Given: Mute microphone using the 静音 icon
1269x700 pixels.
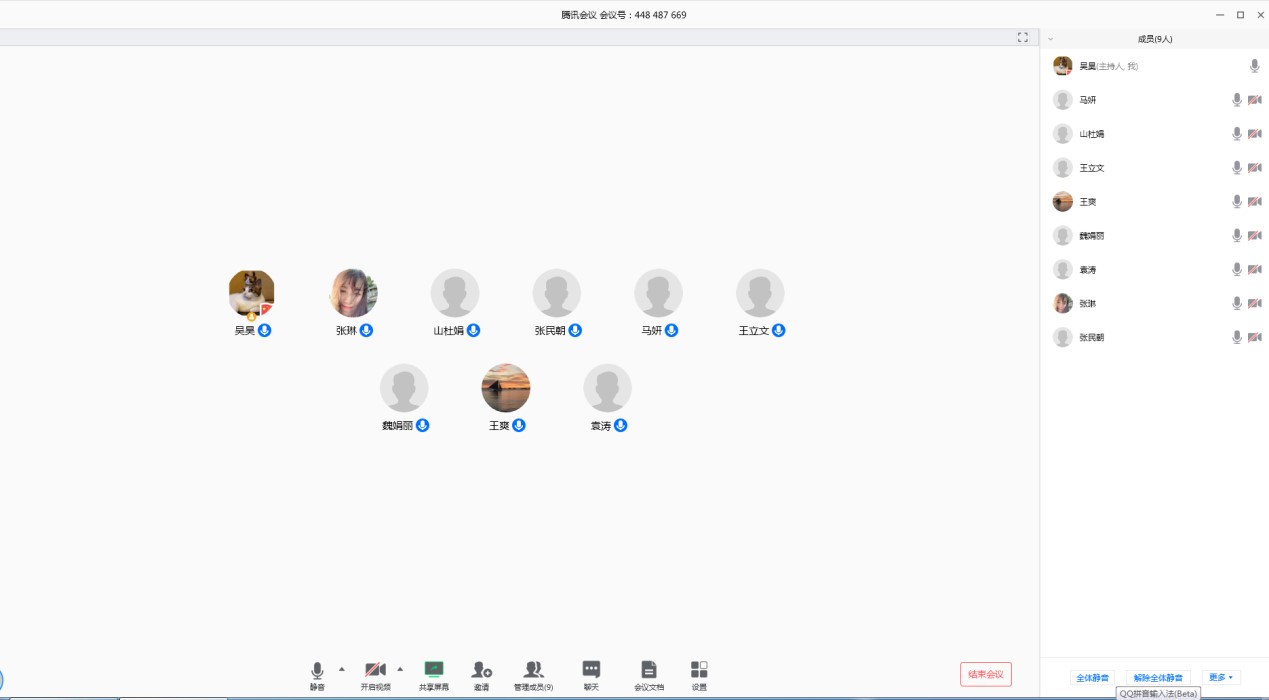Looking at the screenshot, I should click(317, 671).
